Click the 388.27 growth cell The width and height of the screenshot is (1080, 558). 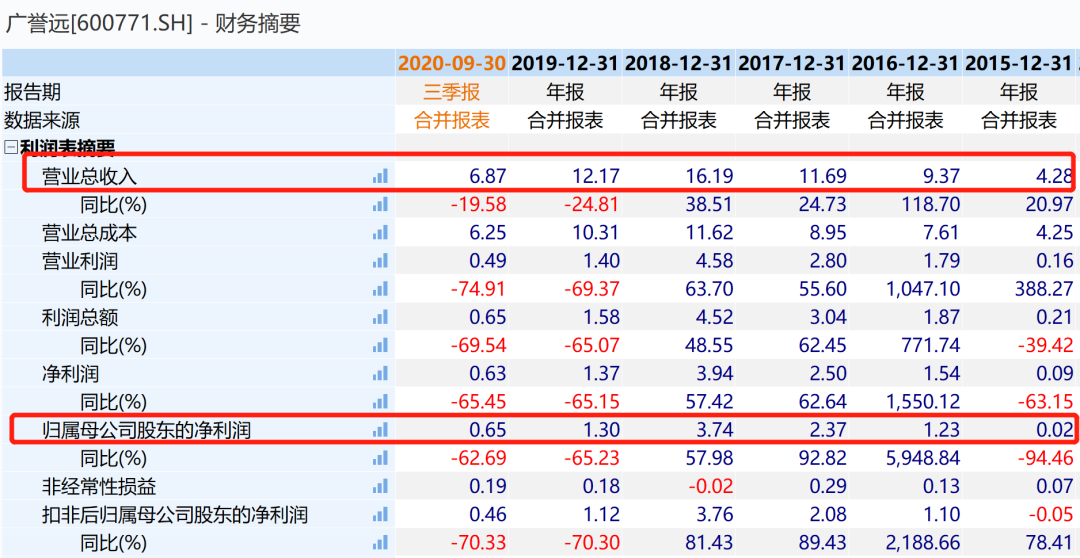1044,289
